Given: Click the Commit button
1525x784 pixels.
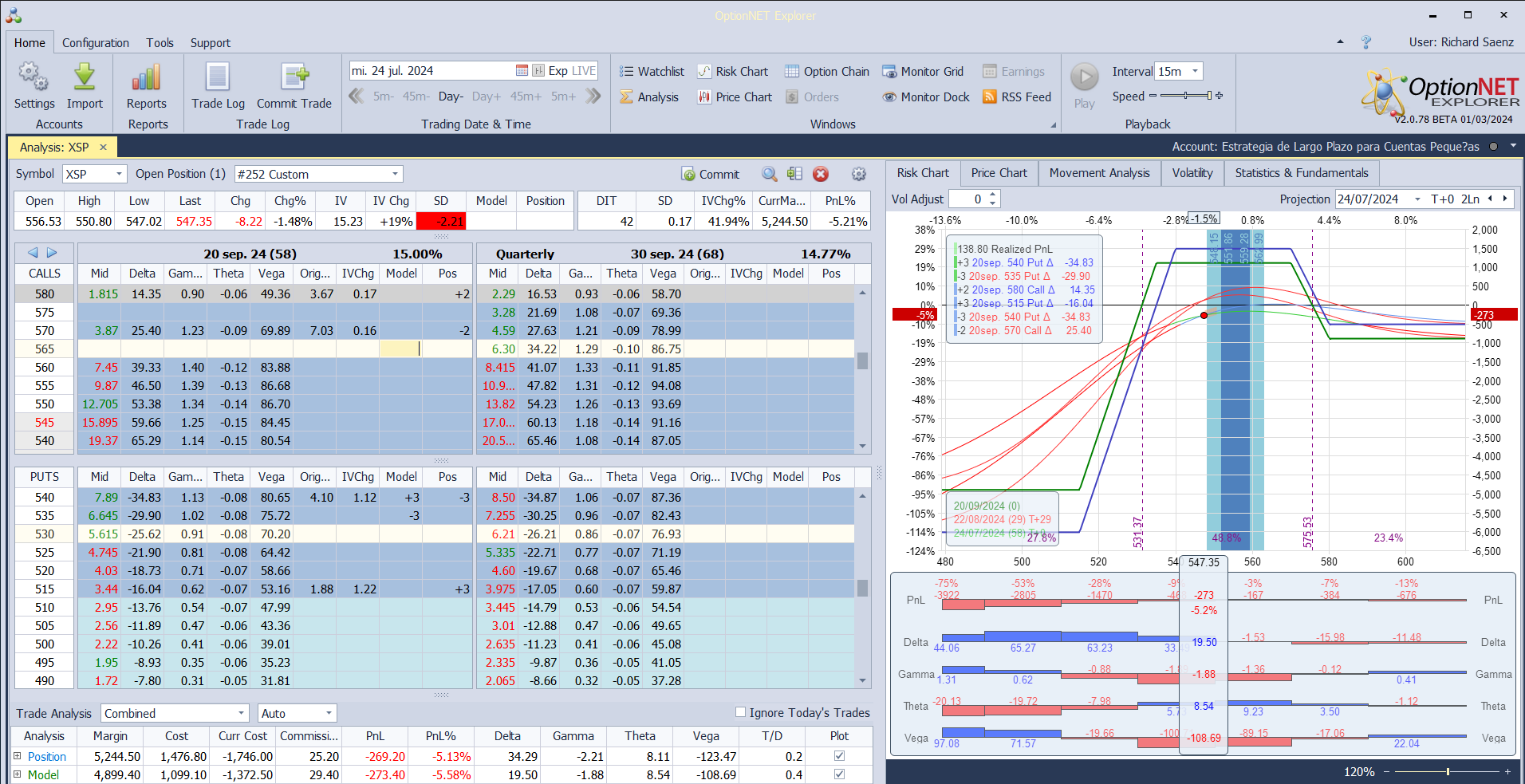Looking at the screenshot, I should pos(710,175).
